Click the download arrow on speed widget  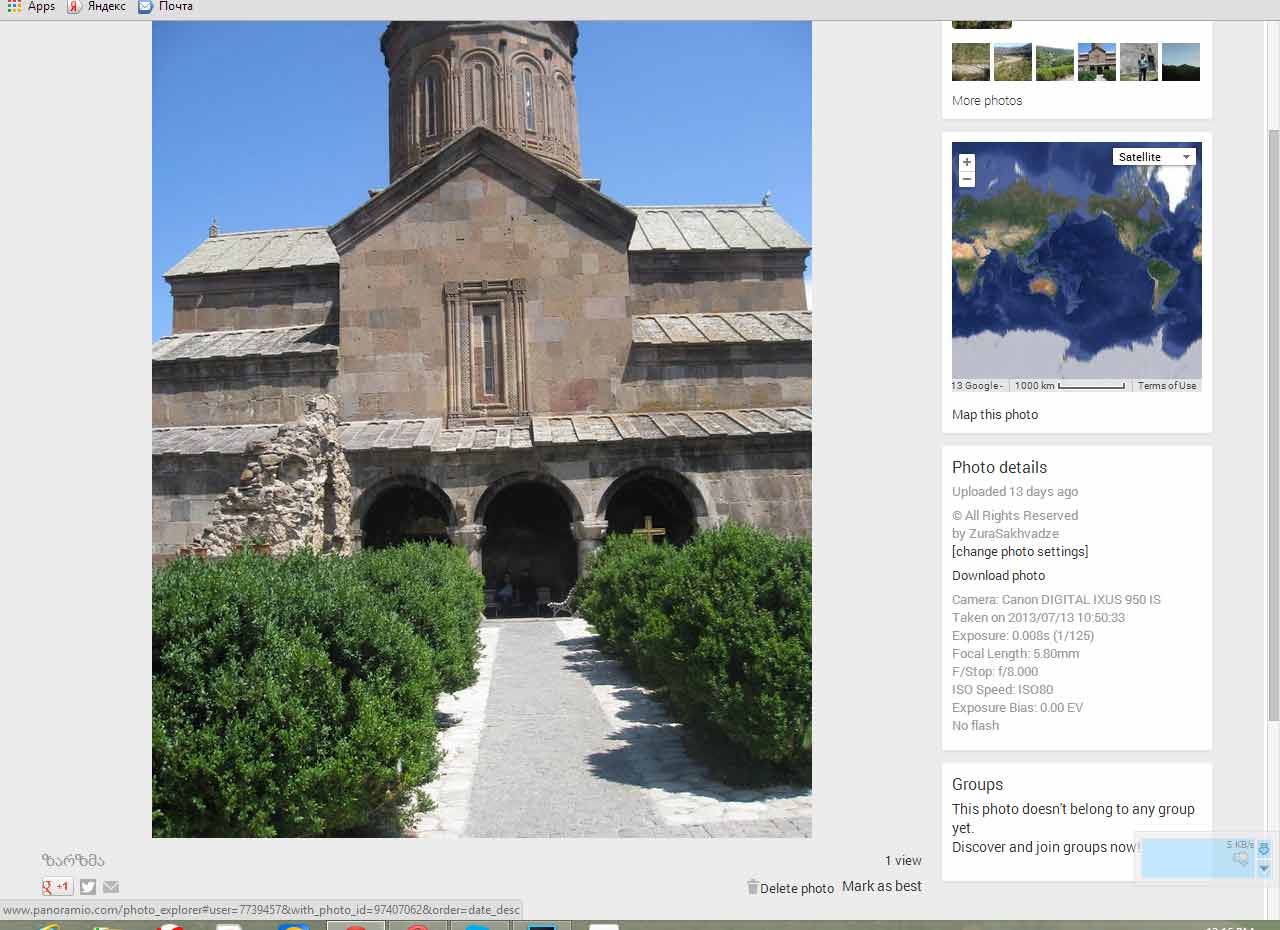(x=1263, y=849)
